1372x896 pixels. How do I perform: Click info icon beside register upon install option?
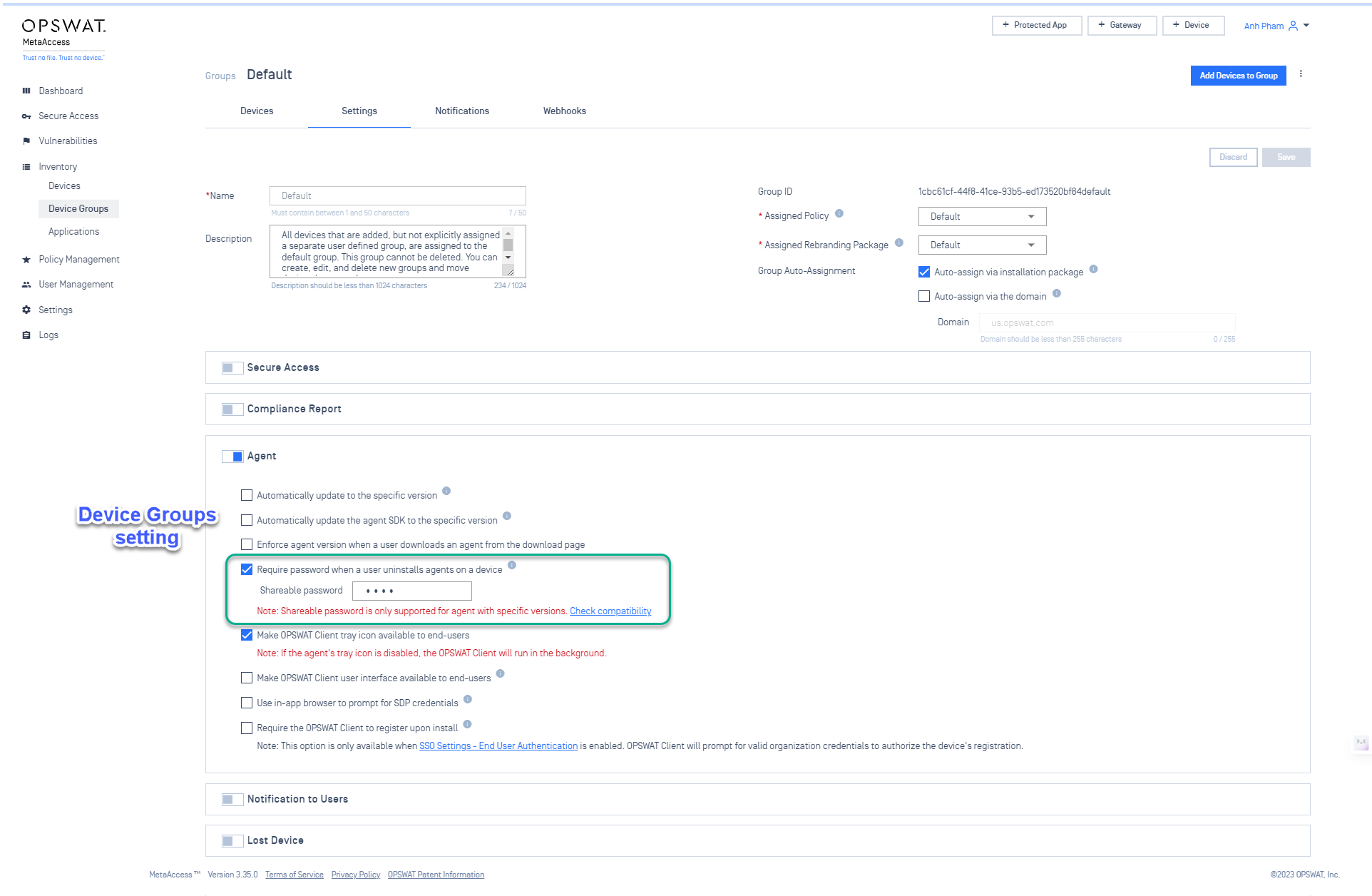point(468,724)
